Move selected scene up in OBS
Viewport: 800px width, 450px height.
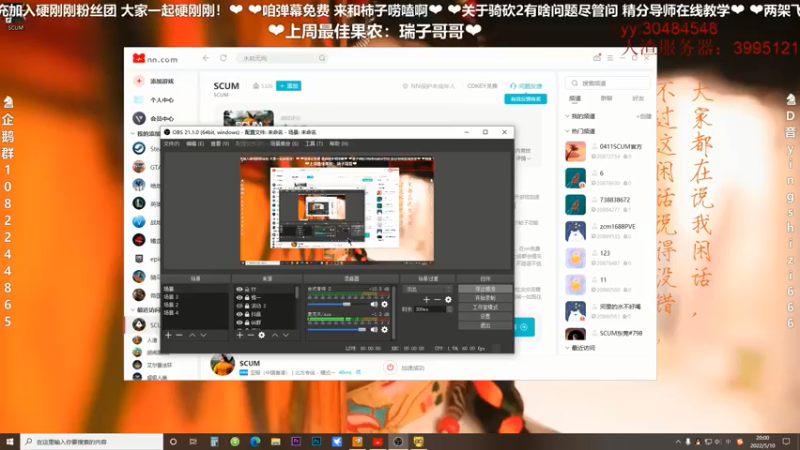(x=192, y=335)
